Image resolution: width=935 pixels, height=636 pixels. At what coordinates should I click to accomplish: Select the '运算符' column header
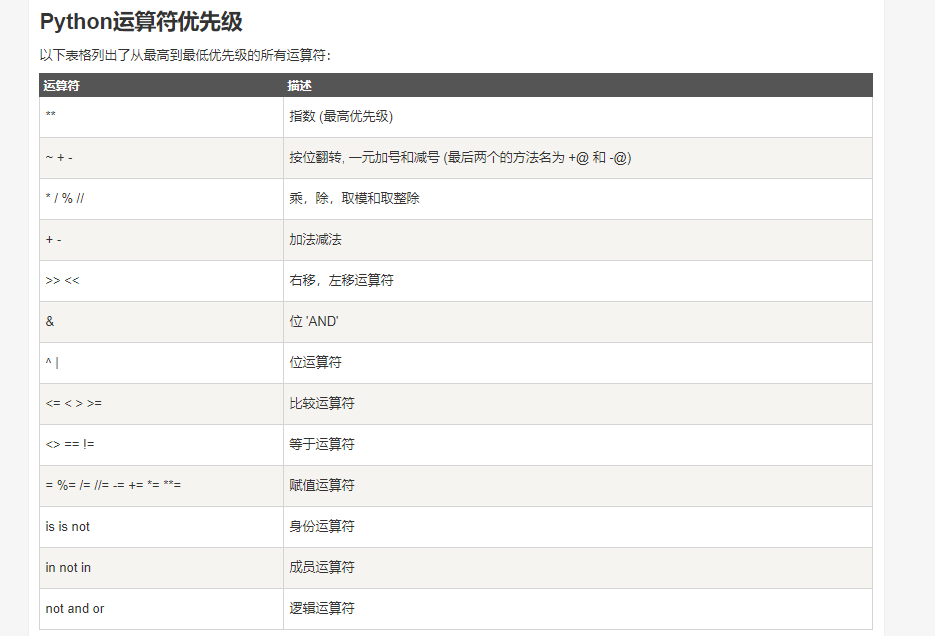pos(161,85)
